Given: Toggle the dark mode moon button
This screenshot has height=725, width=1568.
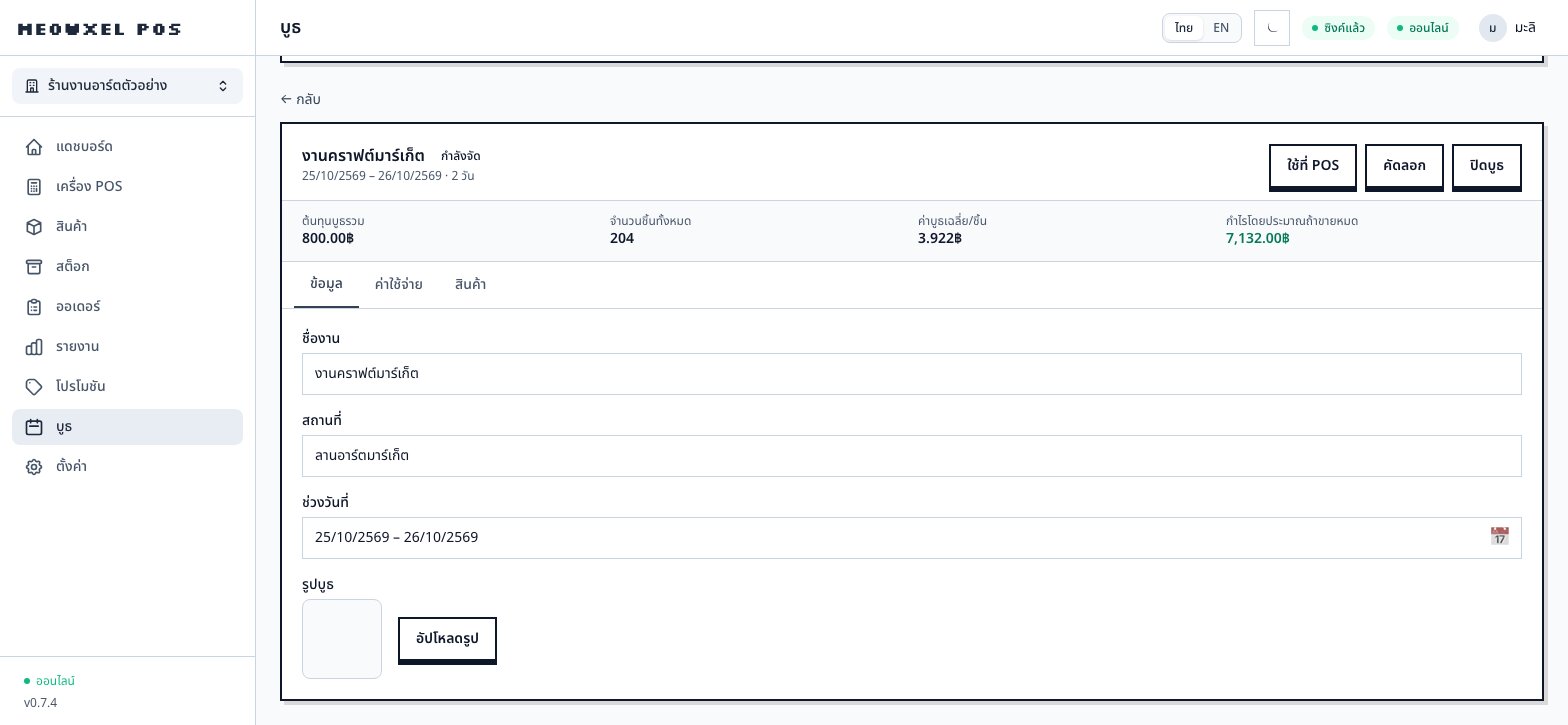Looking at the screenshot, I should click(x=1272, y=28).
